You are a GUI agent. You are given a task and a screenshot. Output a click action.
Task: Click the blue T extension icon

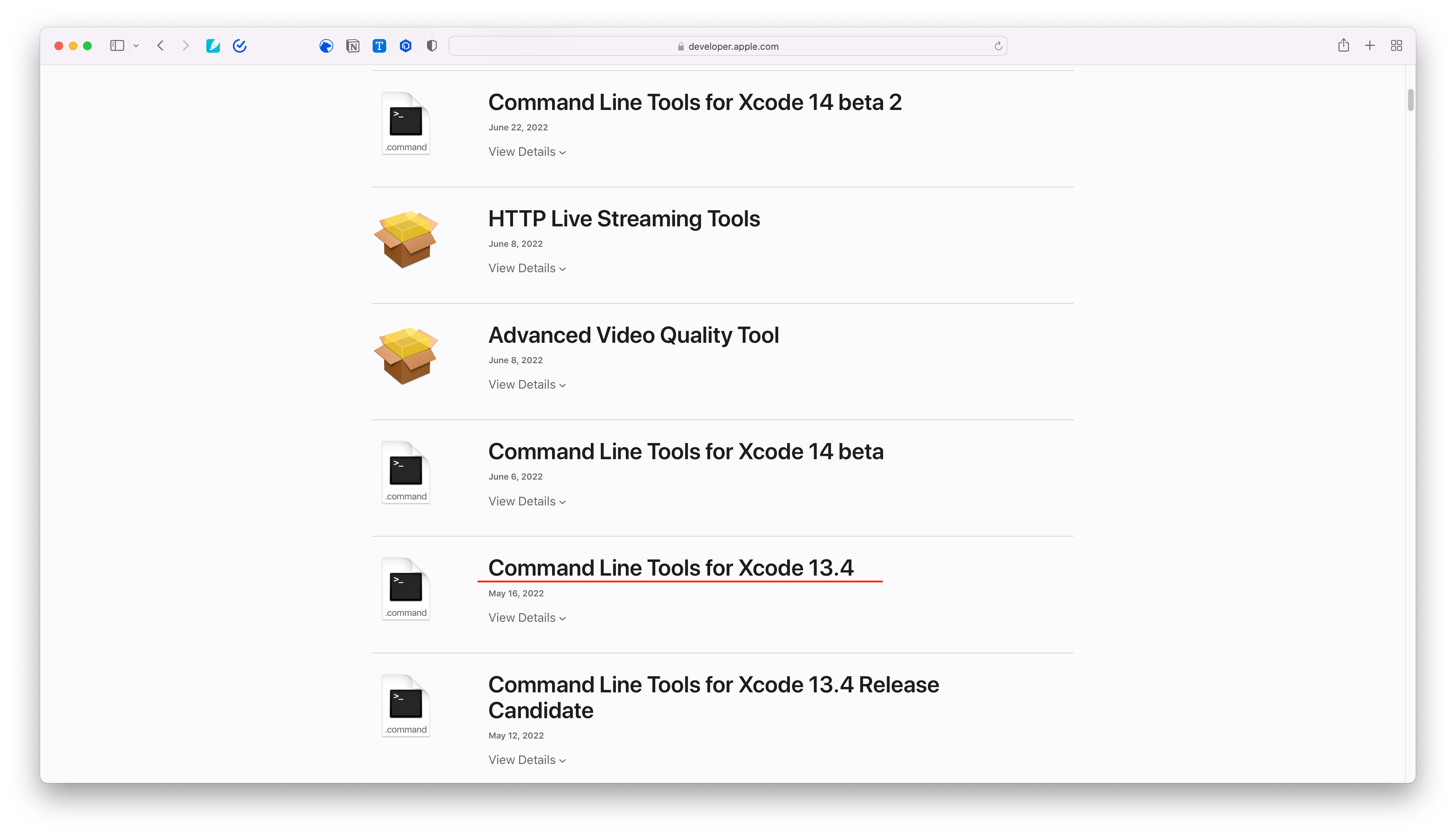tap(379, 46)
